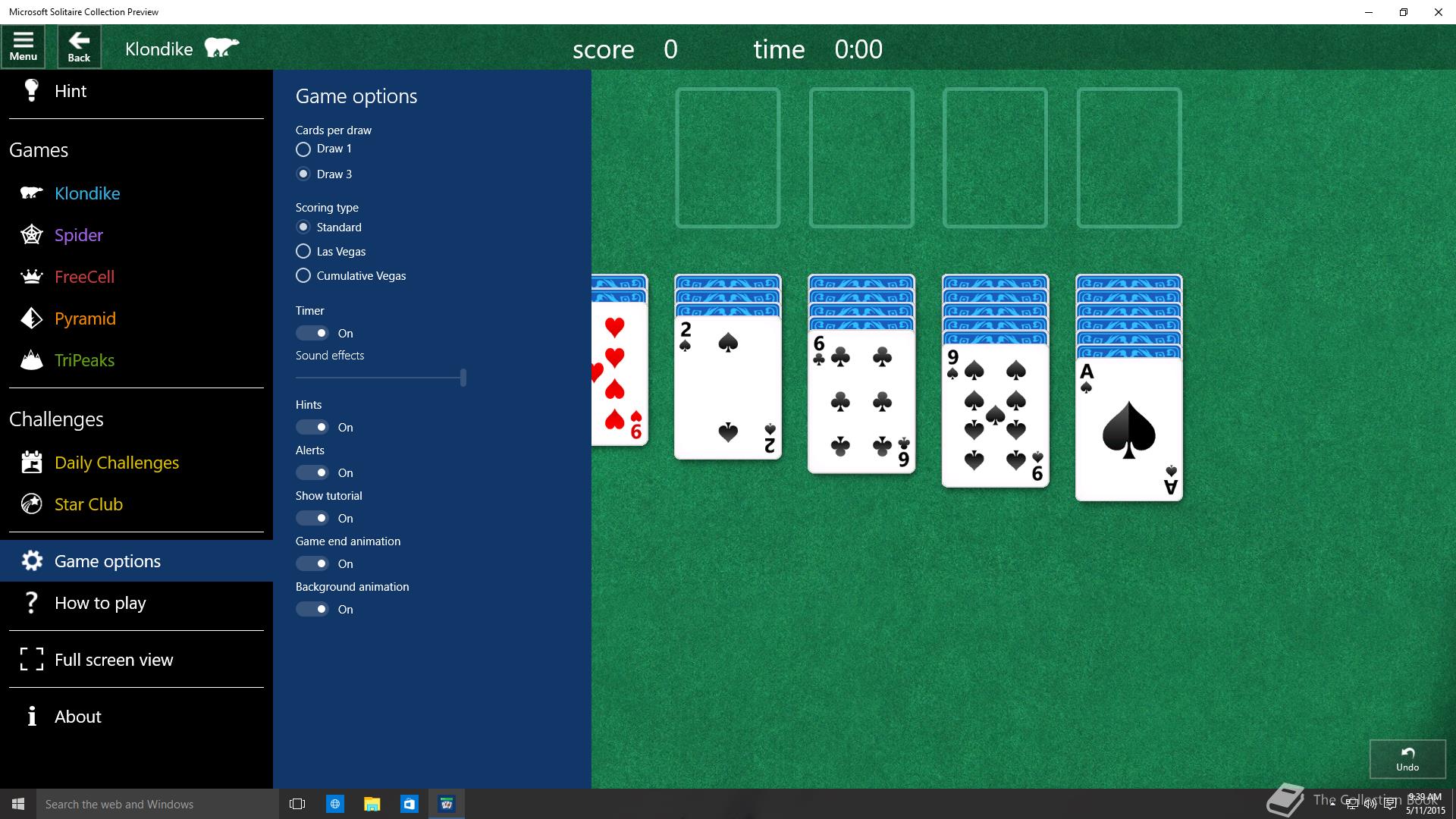Click the Game options gear icon
Viewport: 1456px width, 819px height.
point(31,561)
